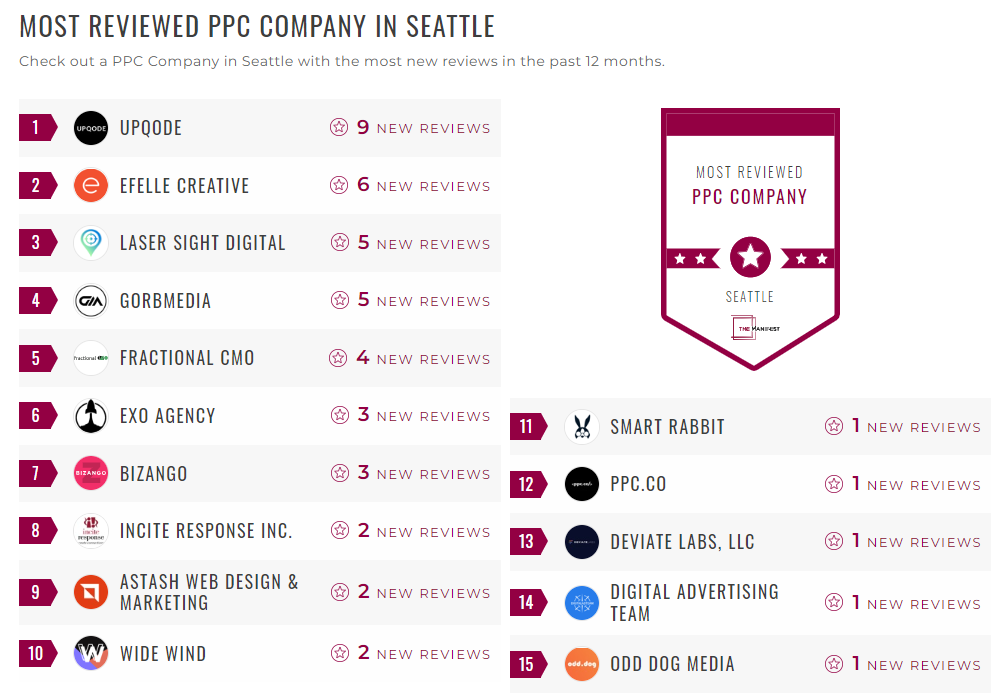The height and width of the screenshot is (700, 1004).
Task: Click the Smart Rabbit bunny logo
Action: tap(582, 426)
